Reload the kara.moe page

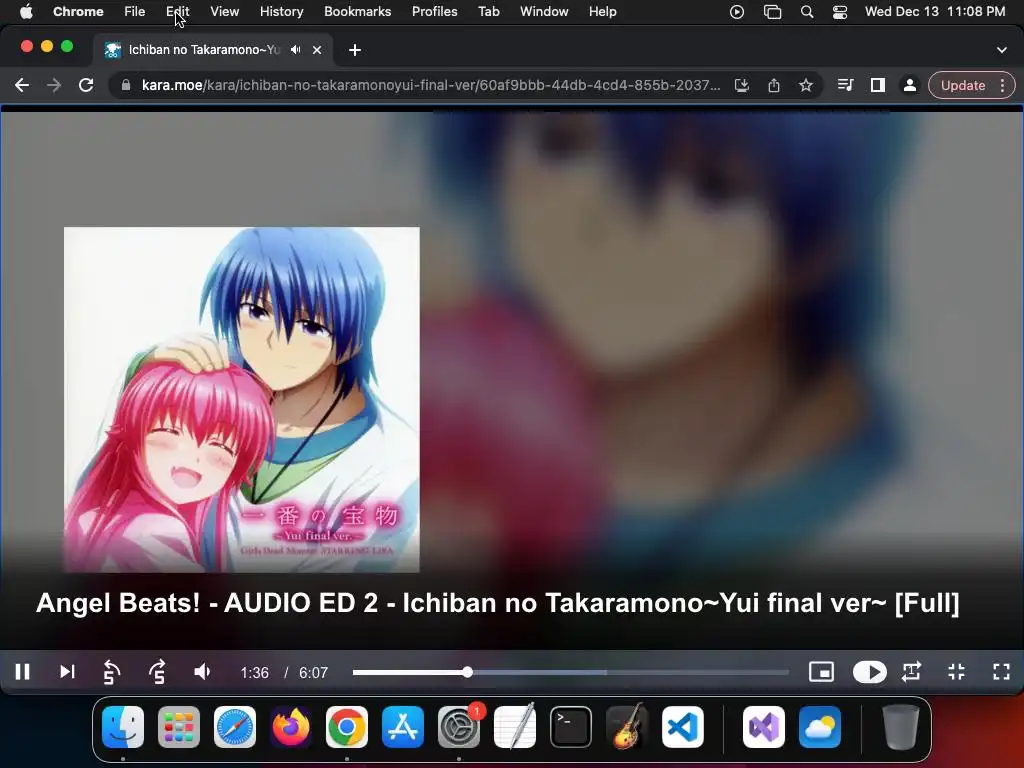coord(86,85)
